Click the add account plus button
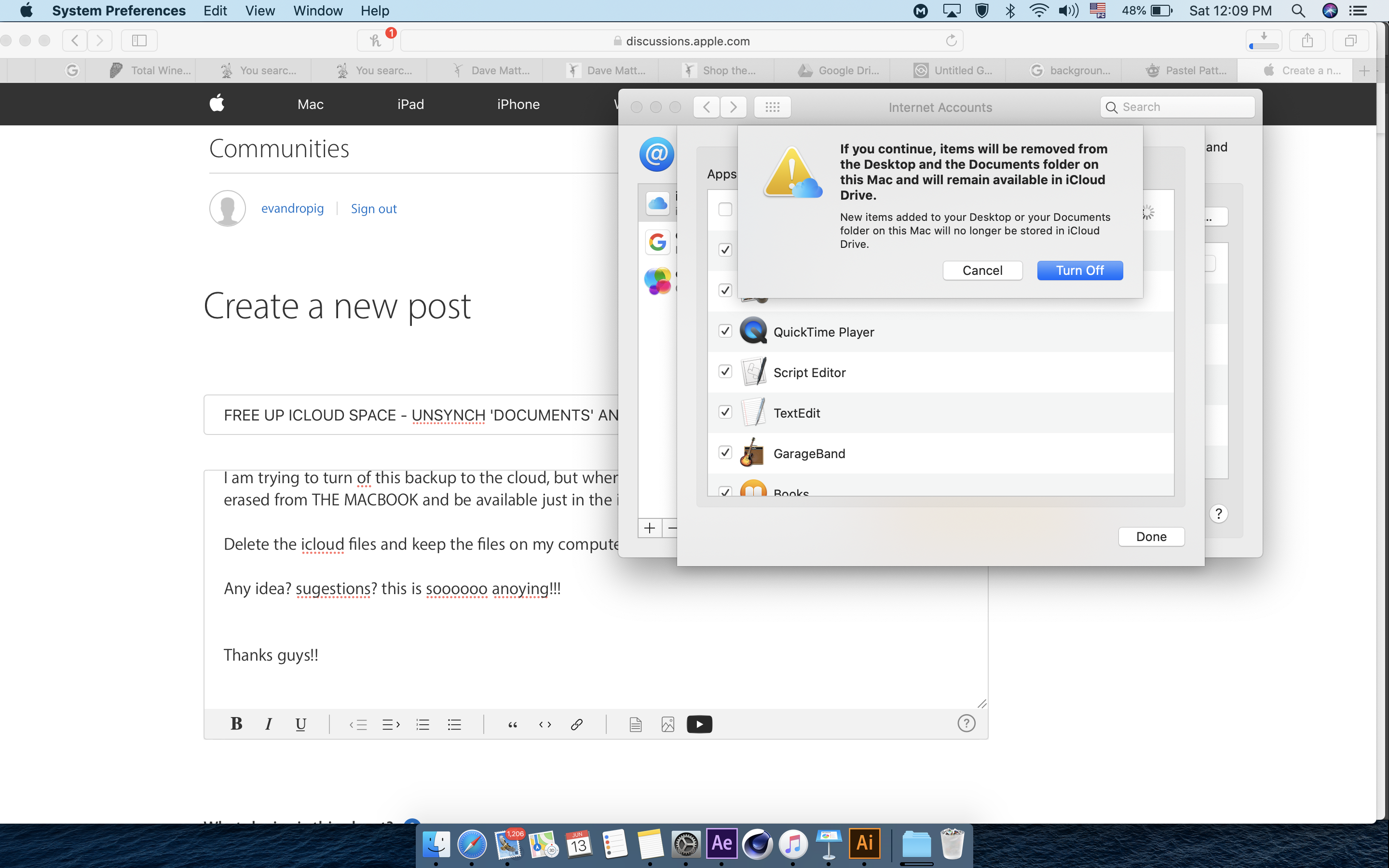This screenshot has width=1389, height=868. point(650,528)
